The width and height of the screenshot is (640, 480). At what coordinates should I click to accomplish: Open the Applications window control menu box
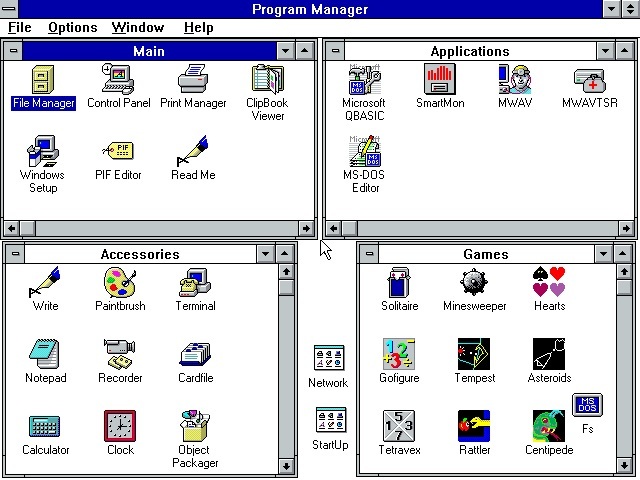point(335,51)
